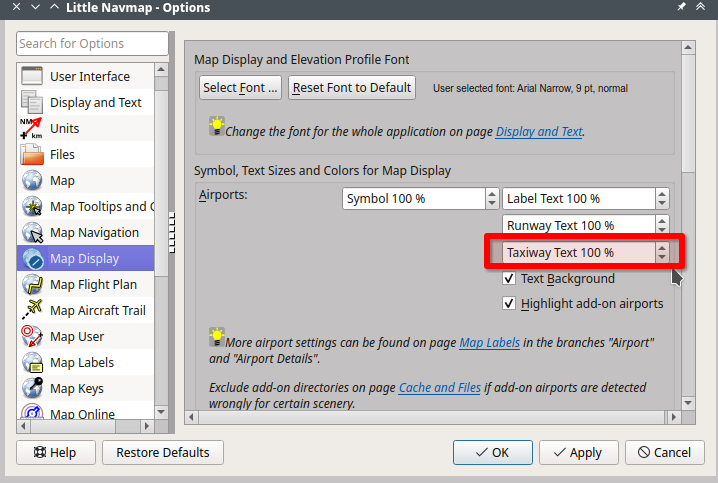
Task: Click the Map Flight Plan icon
Action: (x=32, y=284)
